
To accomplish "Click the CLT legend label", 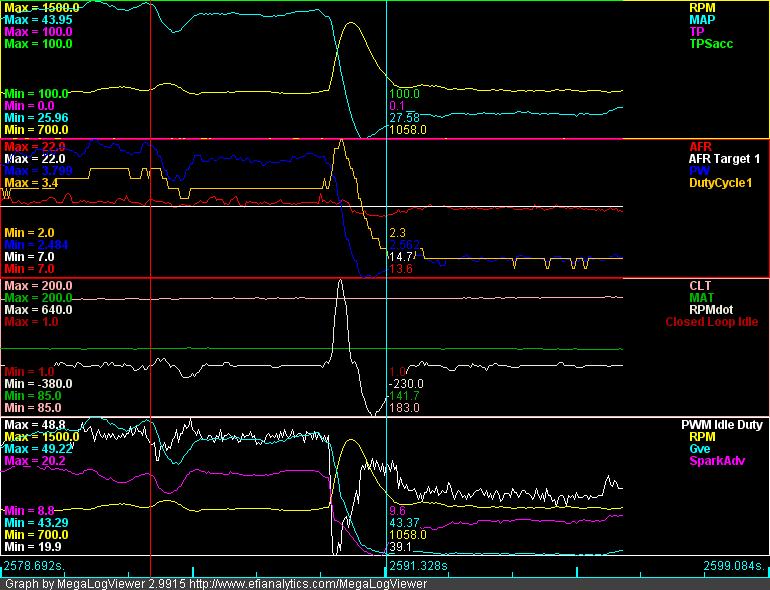I will [x=700, y=285].
